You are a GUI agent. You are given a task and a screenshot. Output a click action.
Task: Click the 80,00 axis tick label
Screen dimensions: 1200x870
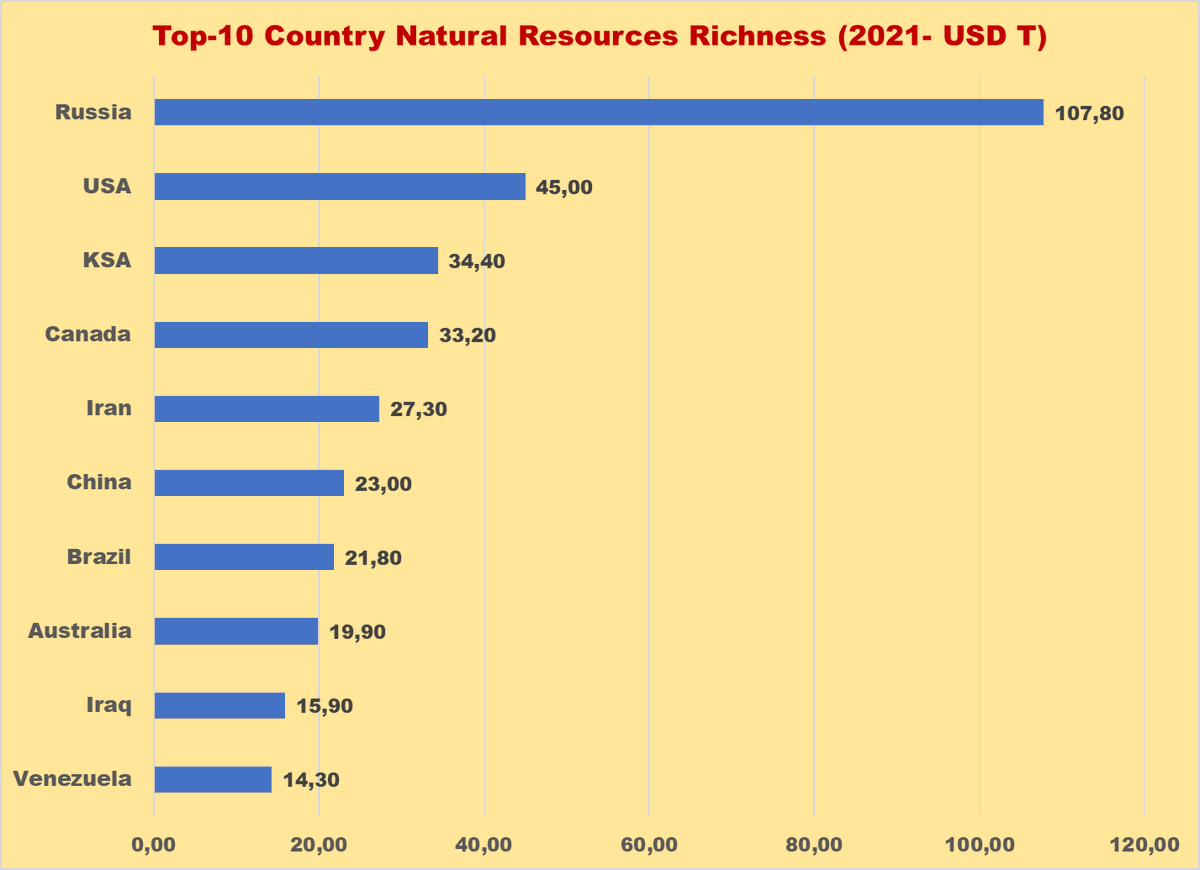point(814,845)
